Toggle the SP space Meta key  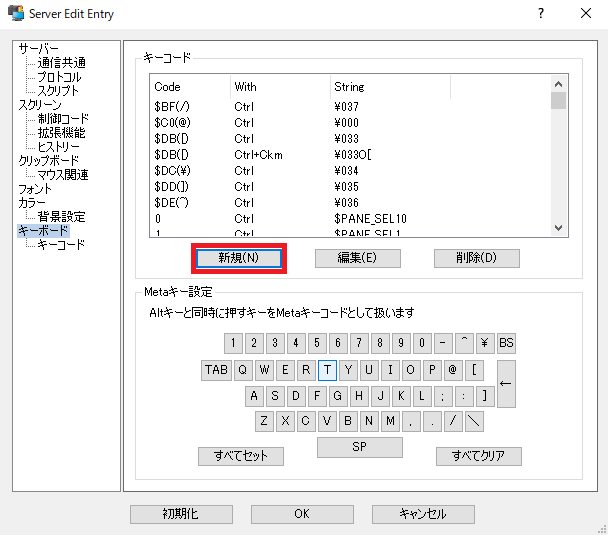(x=360, y=447)
